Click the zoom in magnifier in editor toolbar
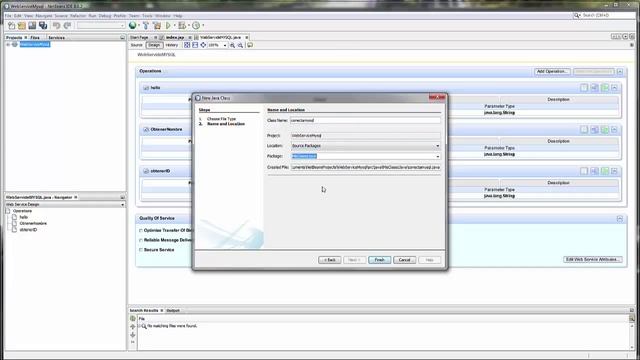This screenshot has width=640, height=360. pos(232,45)
